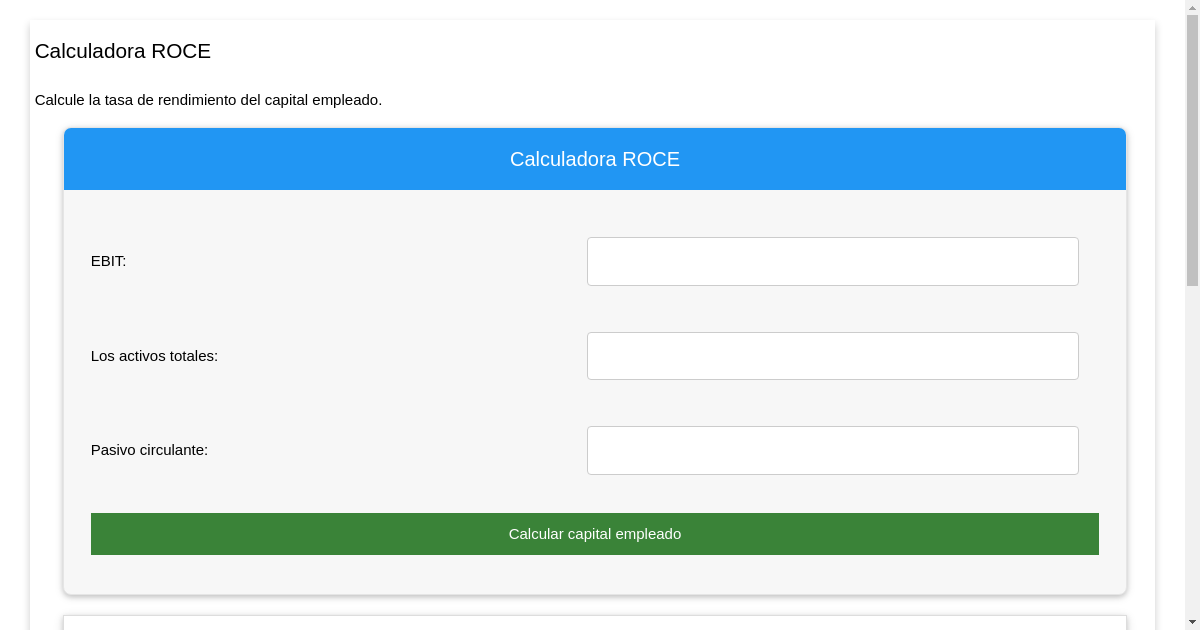Click the Calculadora ROCE page heading at top
The width and height of the screenshot is (1200, 630).
point(123,51)
